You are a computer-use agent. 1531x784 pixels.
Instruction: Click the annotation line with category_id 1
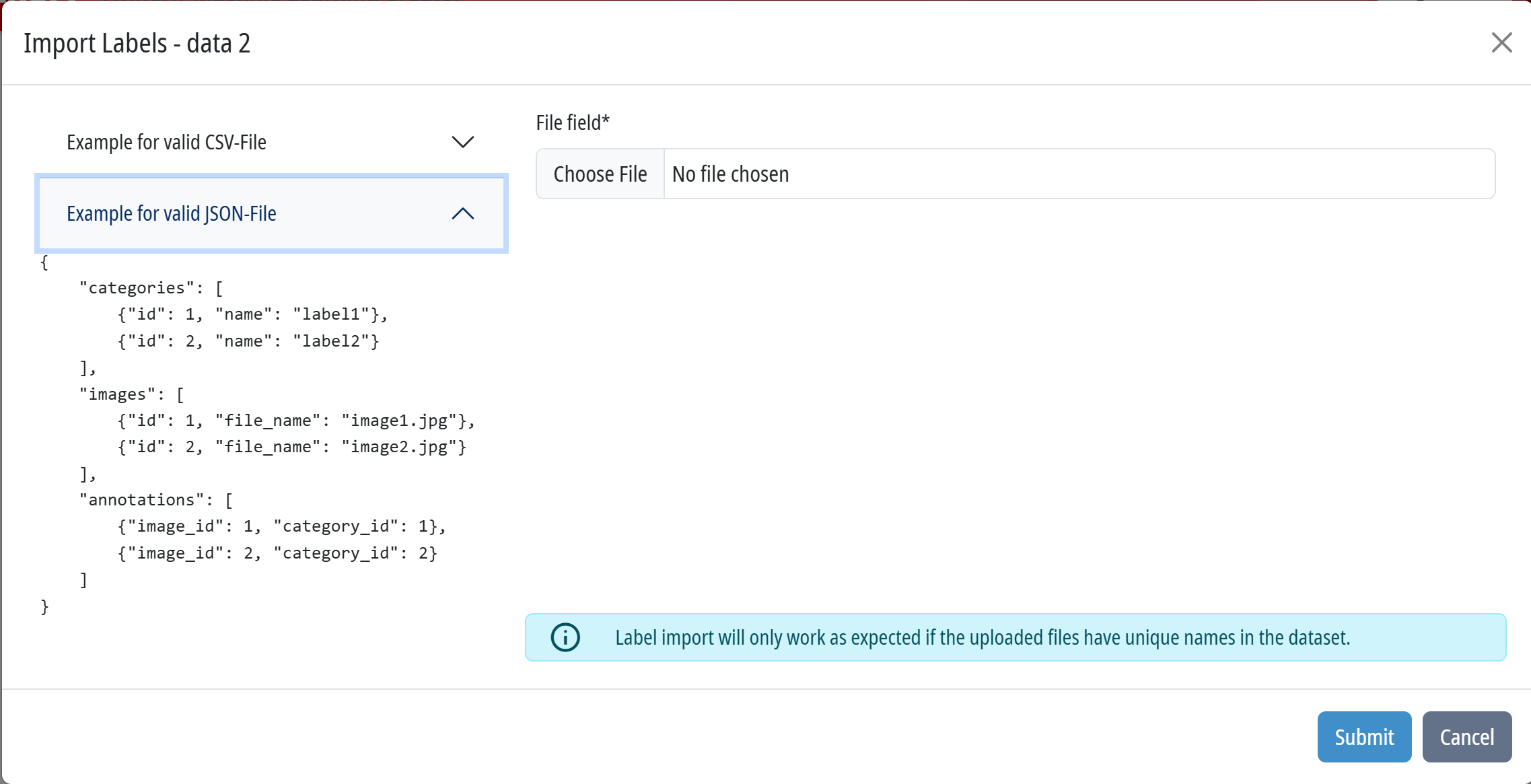(x=282, y=526)
